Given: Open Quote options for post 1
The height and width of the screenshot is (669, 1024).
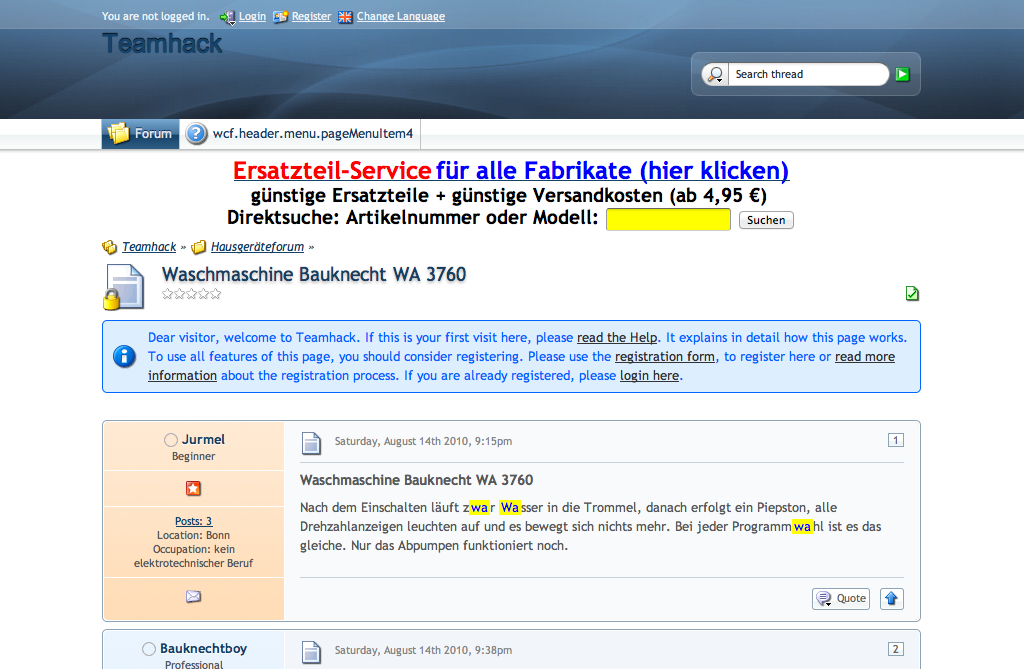Looking at the screenshot, I should (x=841, y=598).
